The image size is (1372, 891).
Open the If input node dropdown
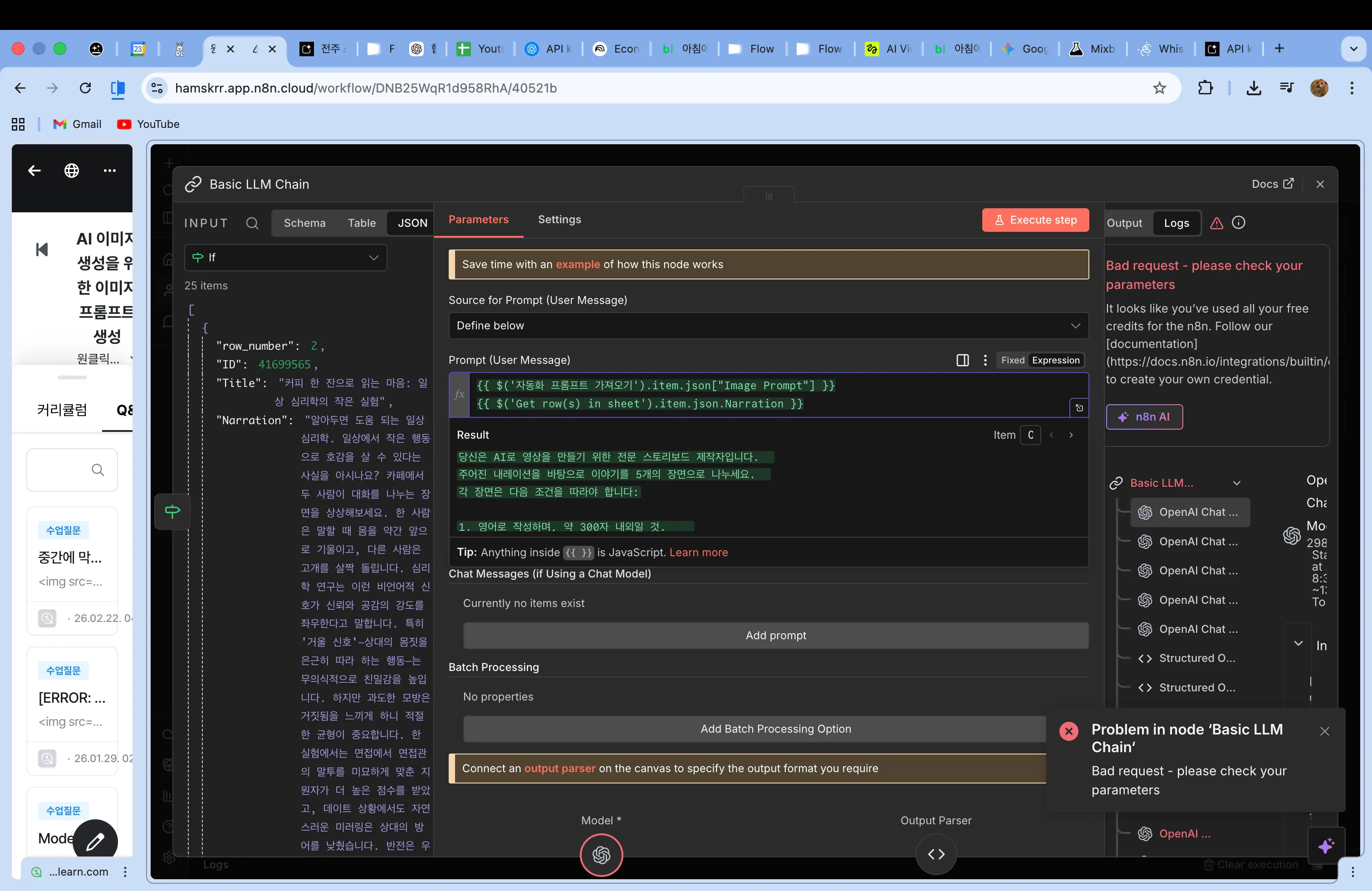(285, 258)
